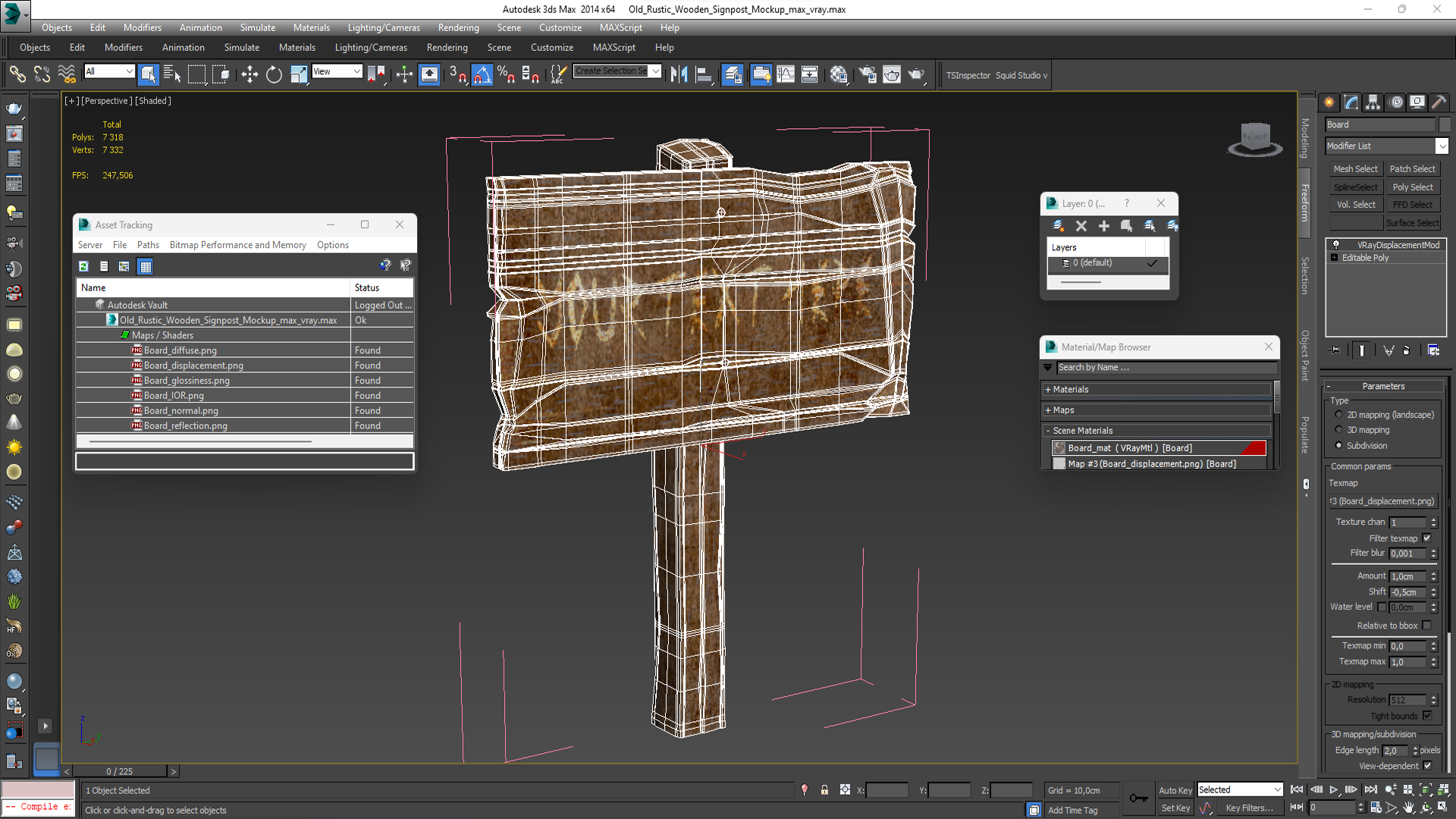Refresh the Asset Tracking list

point(84,266)
